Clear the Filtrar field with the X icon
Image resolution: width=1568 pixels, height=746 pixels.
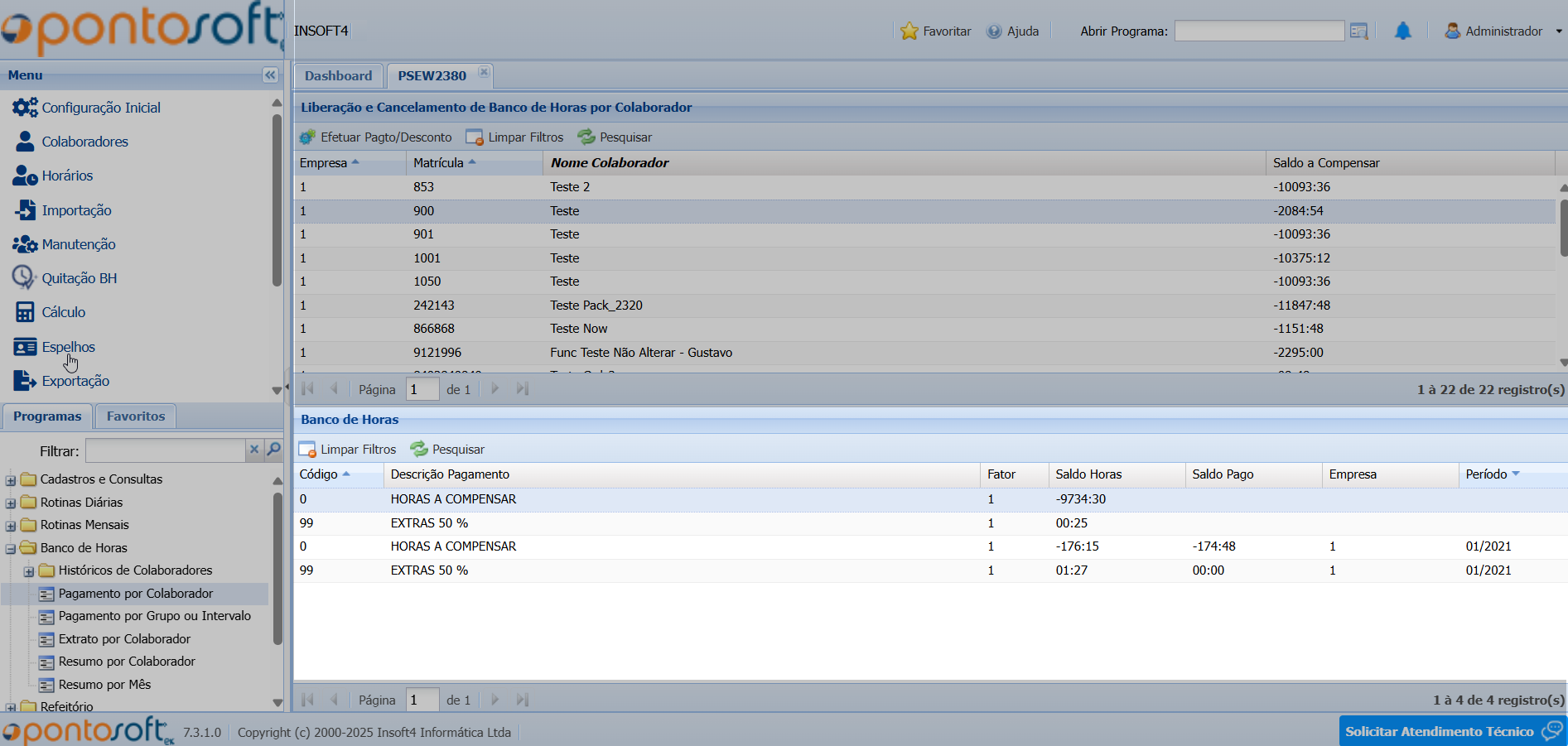click(x=254, y=450)
